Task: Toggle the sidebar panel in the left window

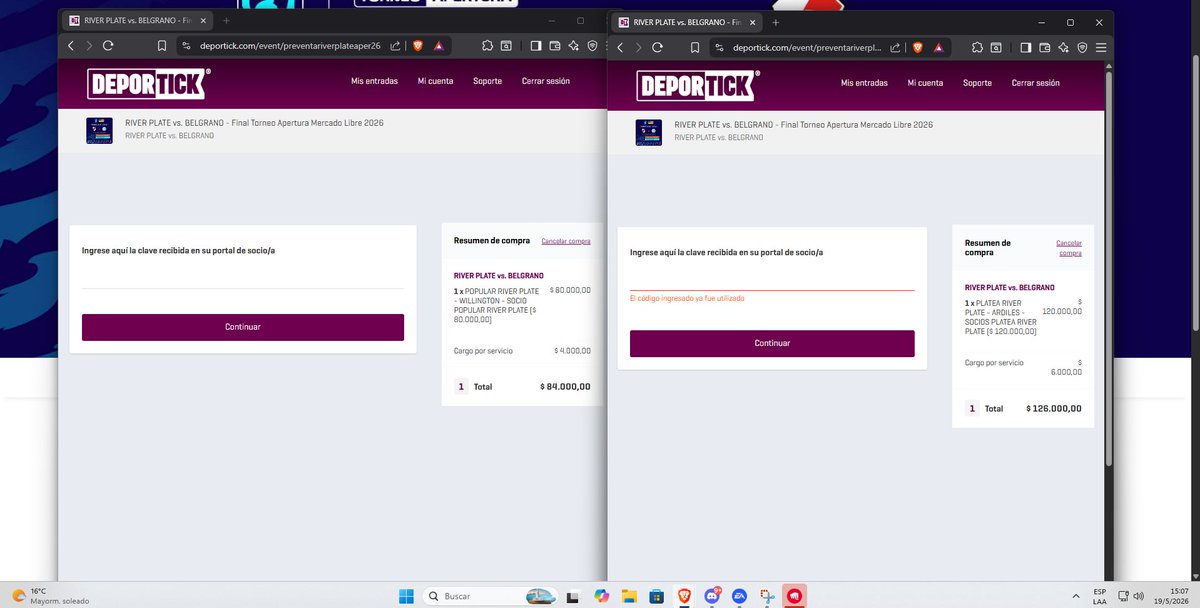Action: coord(536,45)
